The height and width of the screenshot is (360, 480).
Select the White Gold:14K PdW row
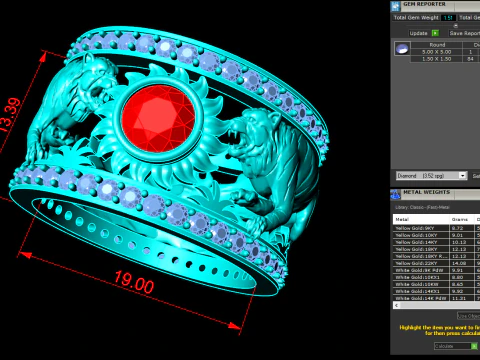click(x=437, y=298)
